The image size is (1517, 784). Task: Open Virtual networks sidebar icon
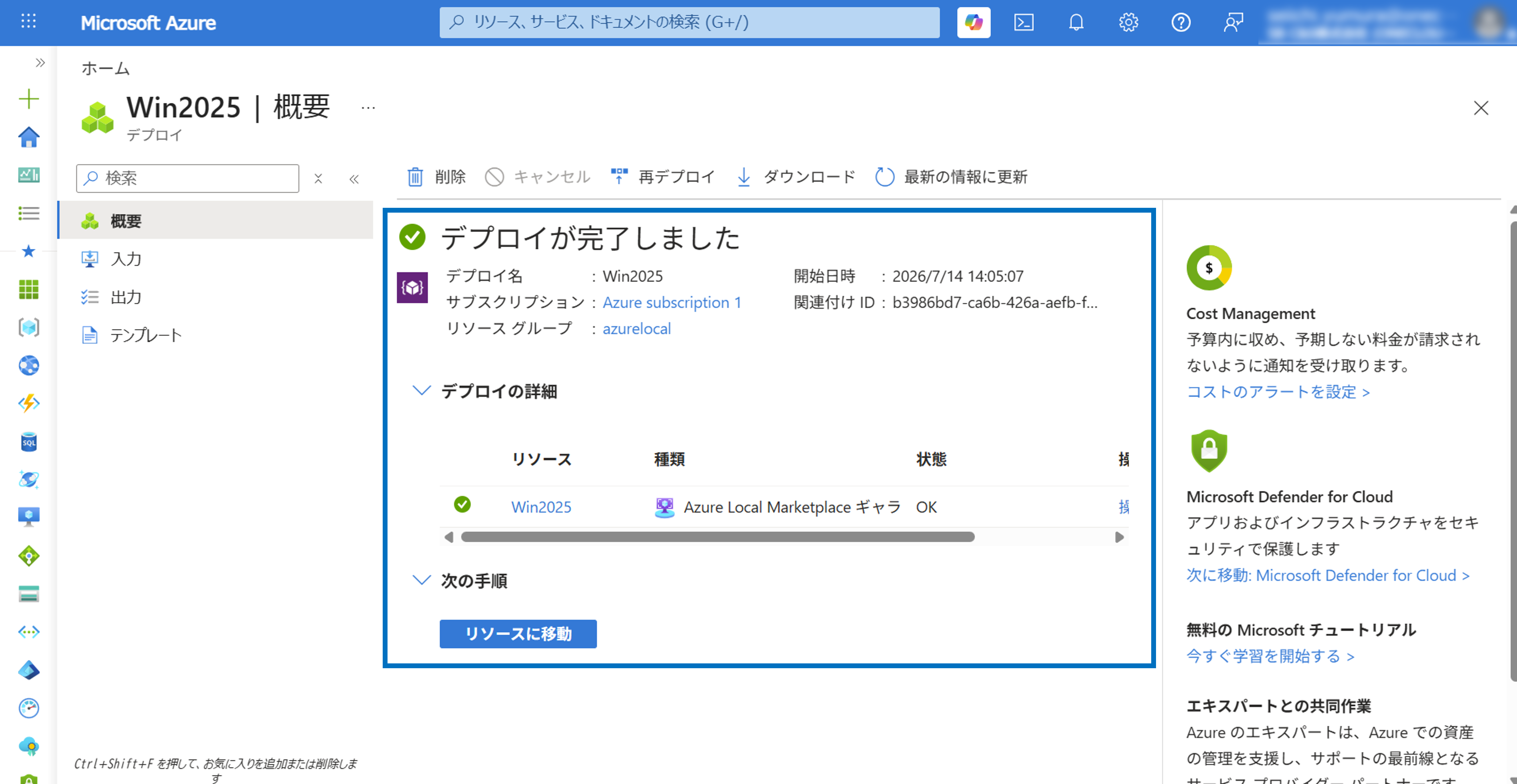click(28, 632)
